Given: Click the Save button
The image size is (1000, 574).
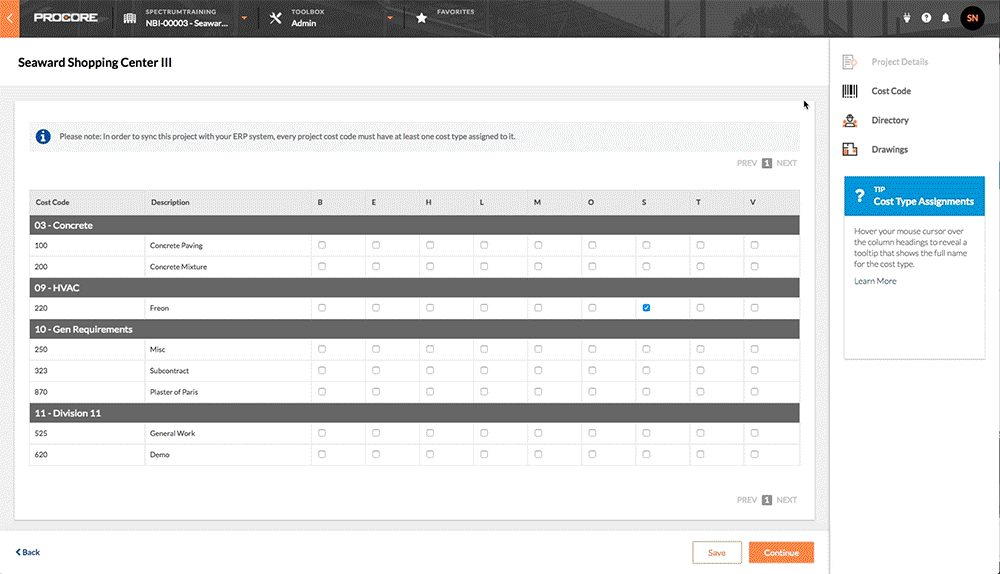Looking at the screenshot, I should (x=716, y=552).
